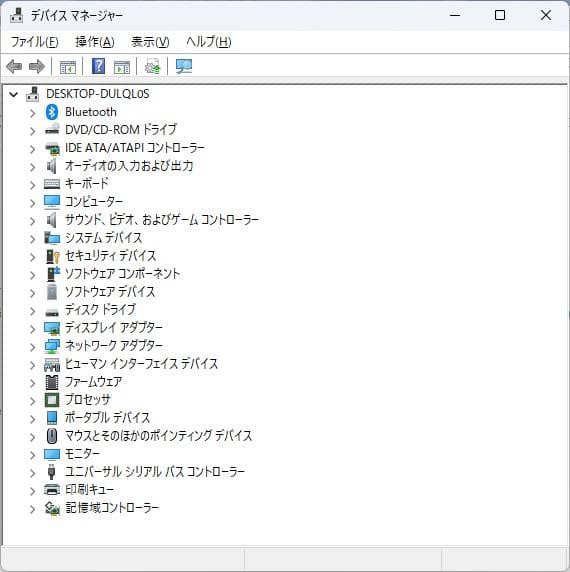Click the Update driver toolbar icon

152,67
